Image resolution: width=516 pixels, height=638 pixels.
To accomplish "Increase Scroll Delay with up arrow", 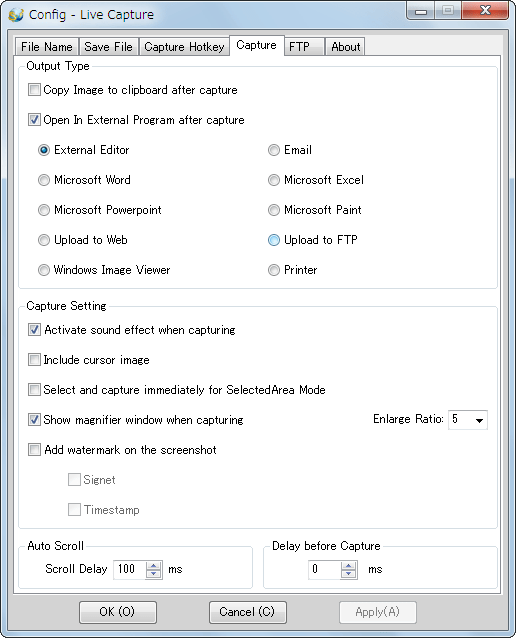I will tap(153, 565).
